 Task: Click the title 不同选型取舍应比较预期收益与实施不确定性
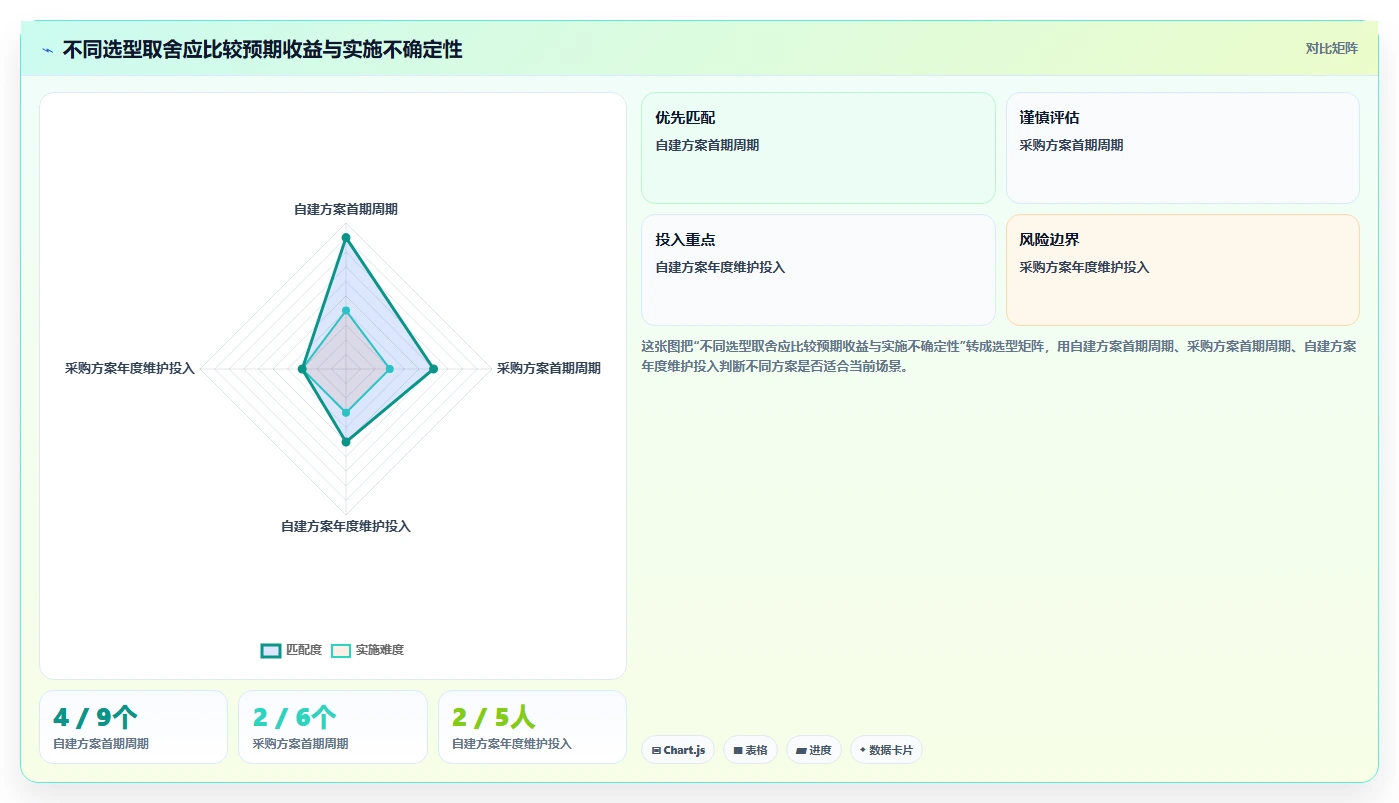coord(262,50)
